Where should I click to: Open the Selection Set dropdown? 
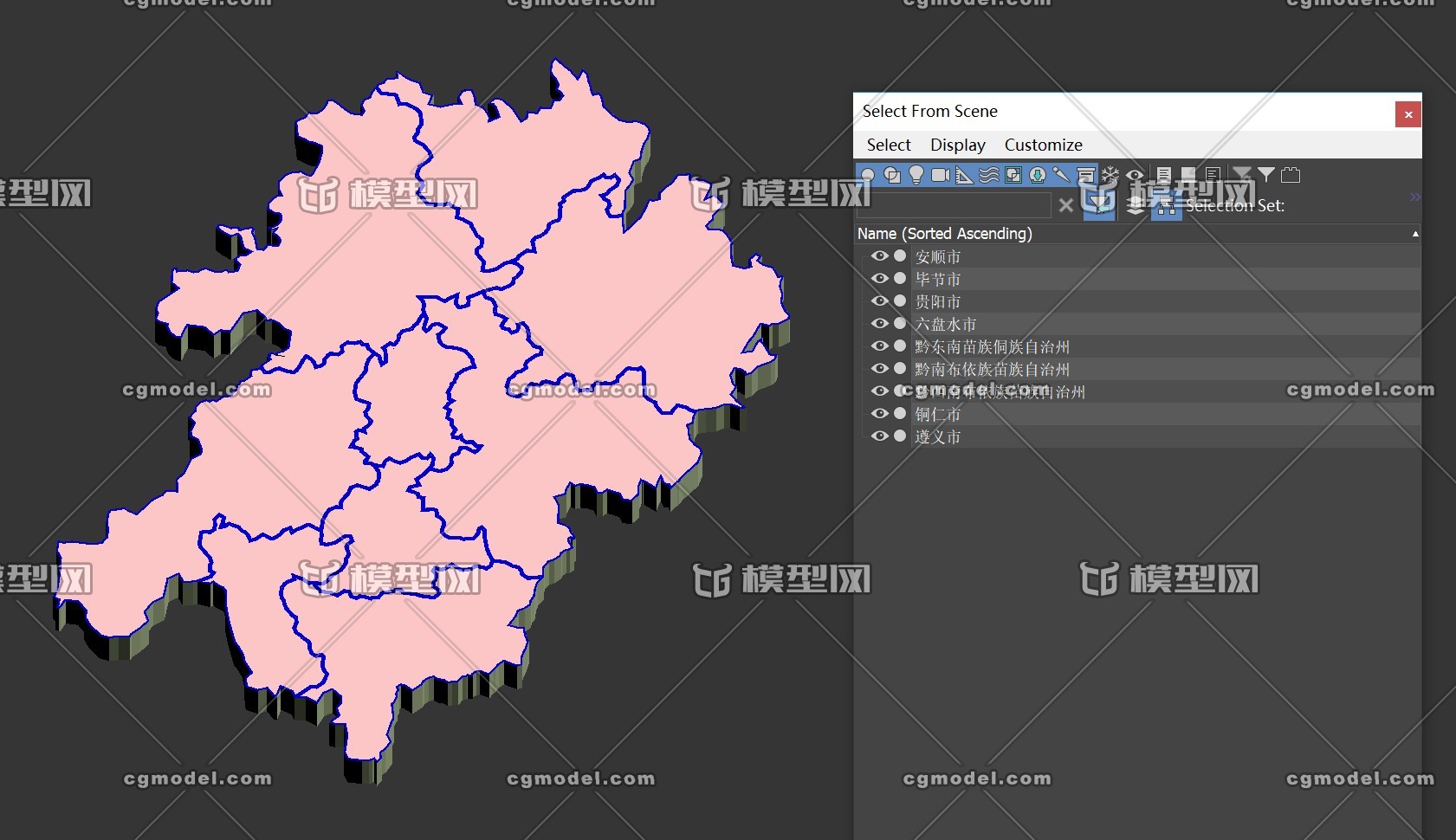(x=1343, y=206)
